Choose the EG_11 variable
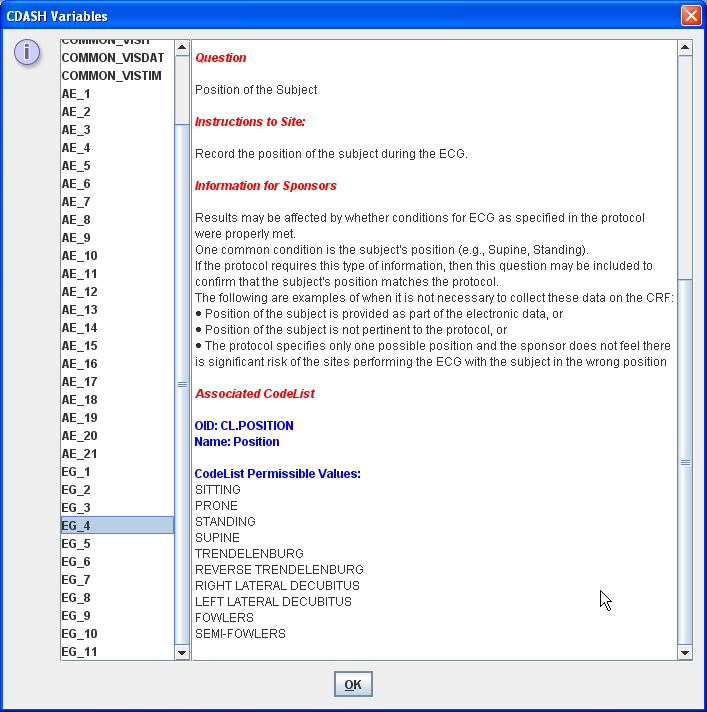This screenshot has width=707, height=712. click(79, 652)
